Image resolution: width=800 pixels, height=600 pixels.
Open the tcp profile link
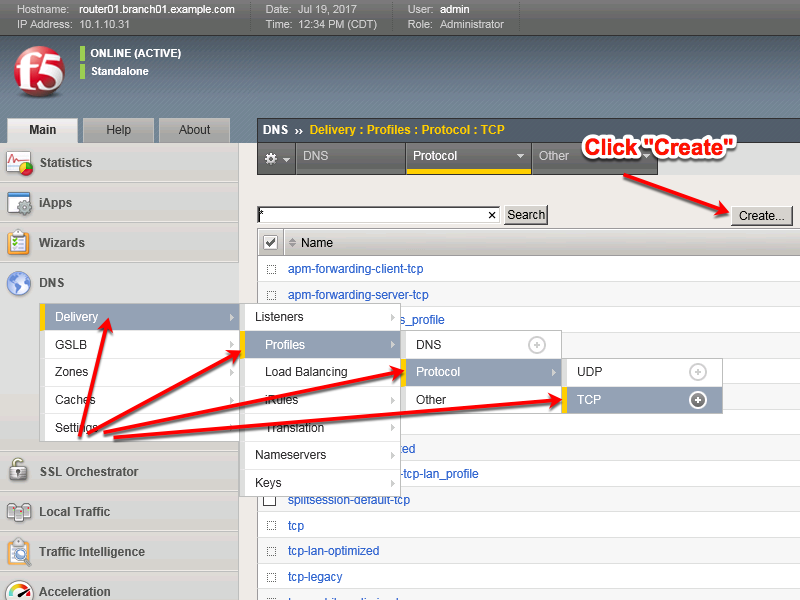(296, 526)
